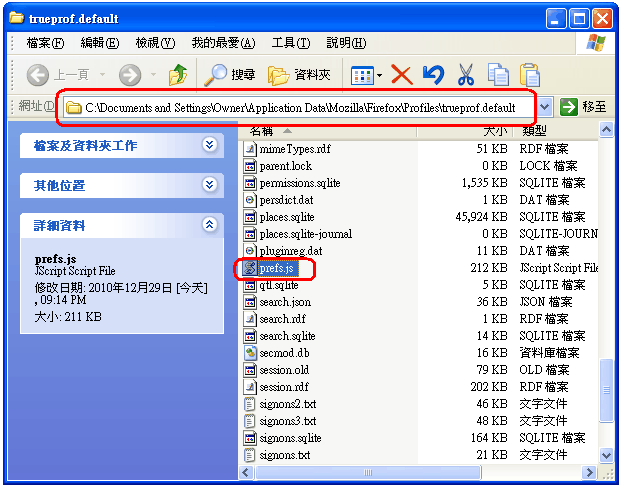Select the signons.txt file name
The height and width of the screenshot is (487, 621).
(x=285, y=455)
